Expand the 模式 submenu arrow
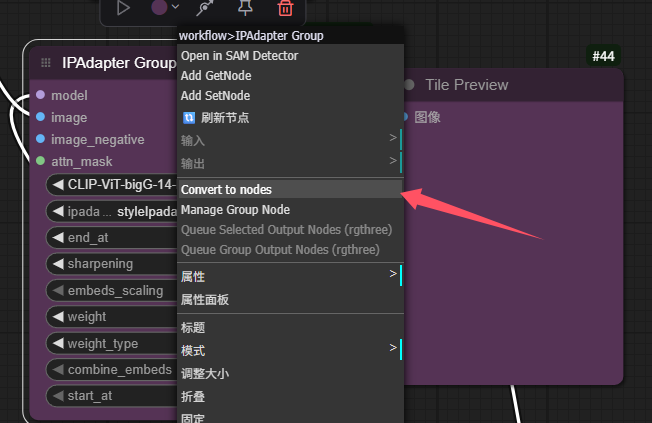This screenshot has width=652, height=423. pyautogui.click(x=393, y=348)
